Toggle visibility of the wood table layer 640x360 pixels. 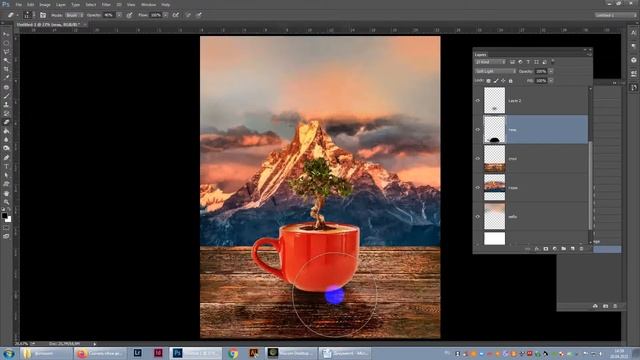[x=478, y=158]
